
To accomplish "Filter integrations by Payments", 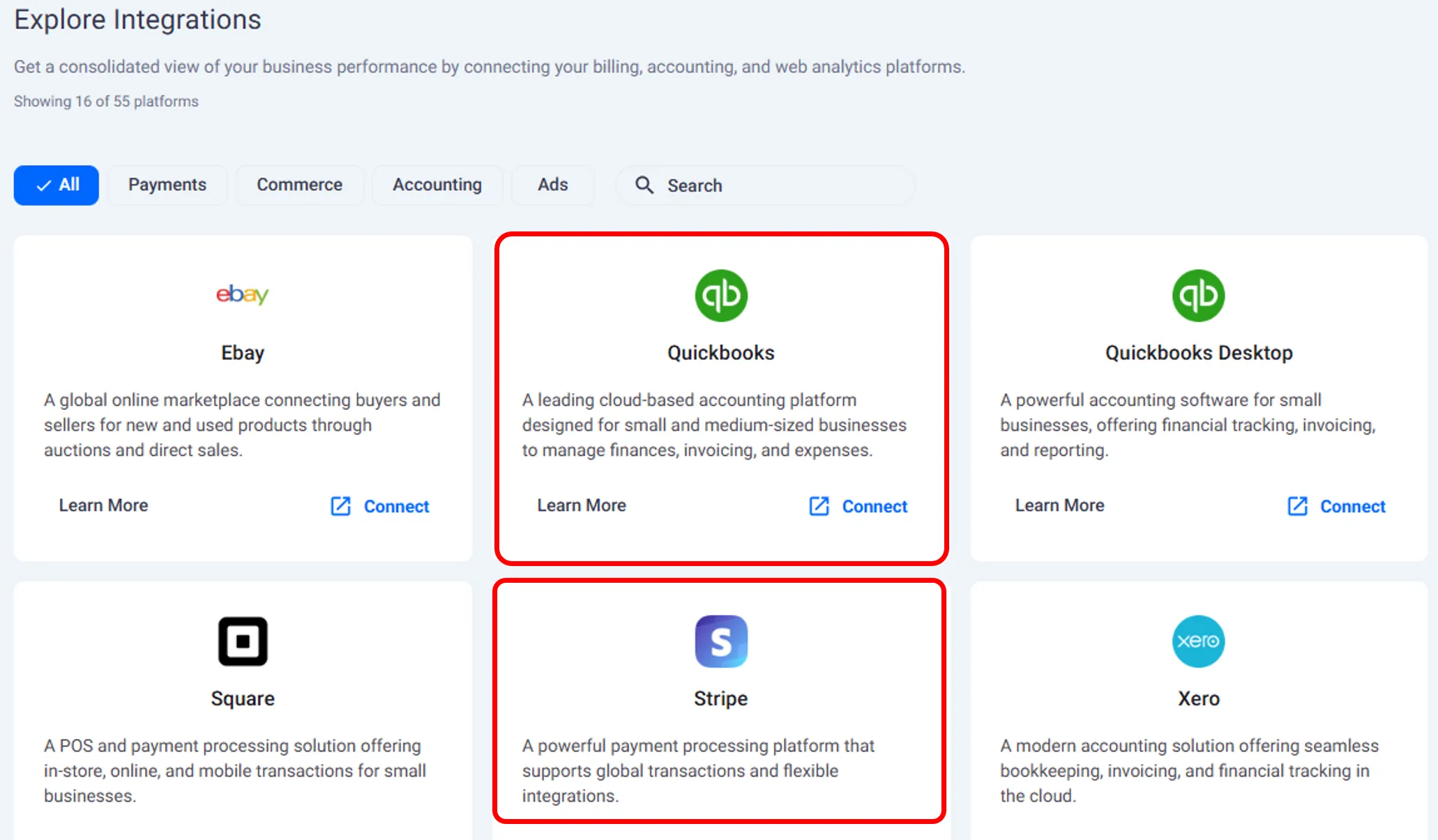I will [167, 185].
